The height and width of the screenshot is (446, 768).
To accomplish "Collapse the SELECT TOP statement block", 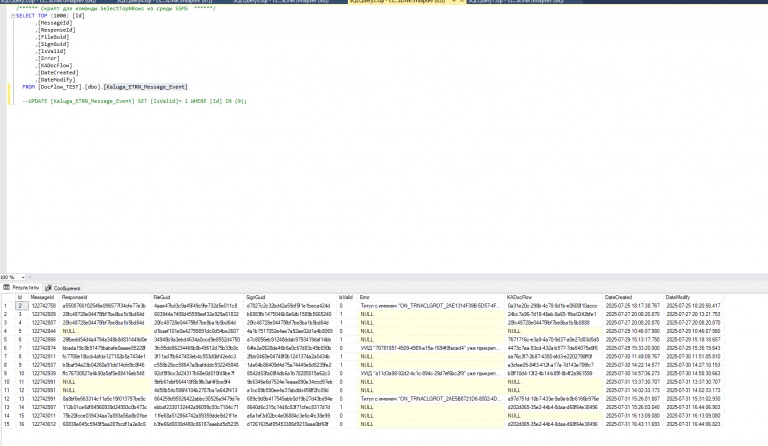I will tap(13, 16).
